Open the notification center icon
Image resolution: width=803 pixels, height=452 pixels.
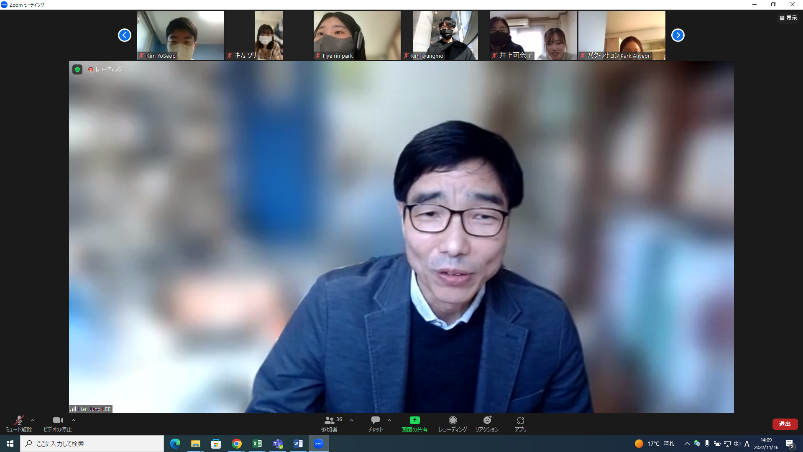(790, 443)
